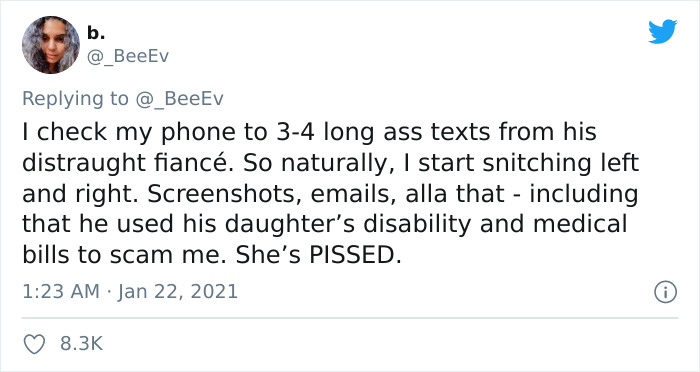Click the Twitter bird logo

coord(662,31)
